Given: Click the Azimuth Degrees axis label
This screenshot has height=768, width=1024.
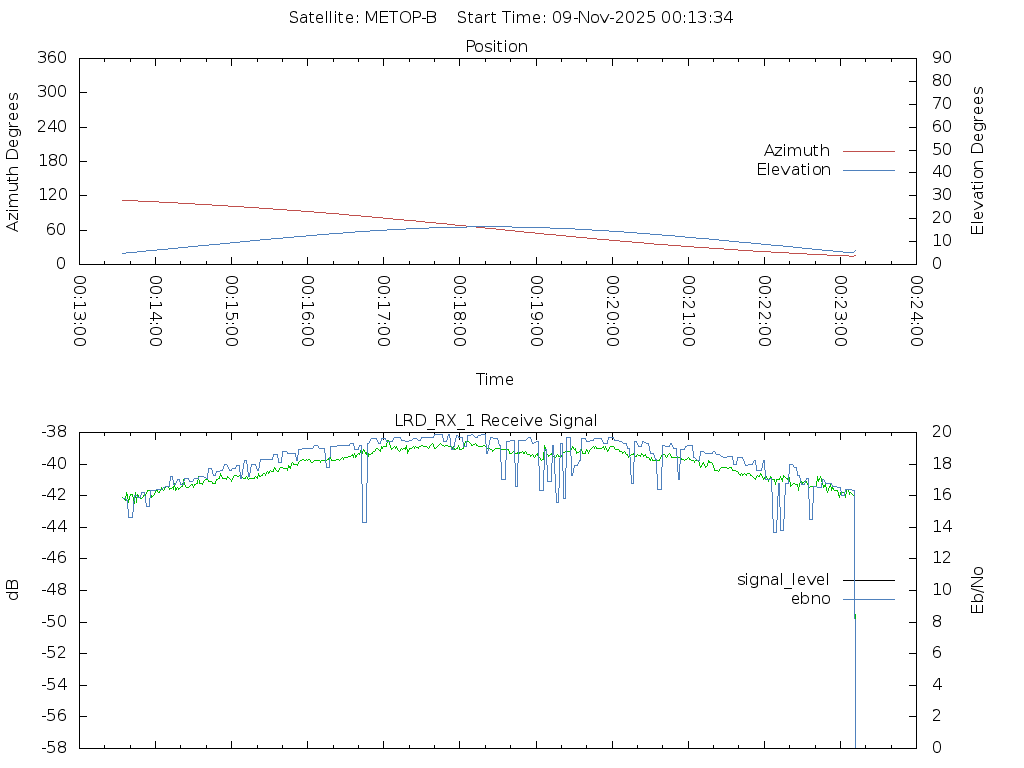Looking at the screenshot, I should [x=13, y=161].
